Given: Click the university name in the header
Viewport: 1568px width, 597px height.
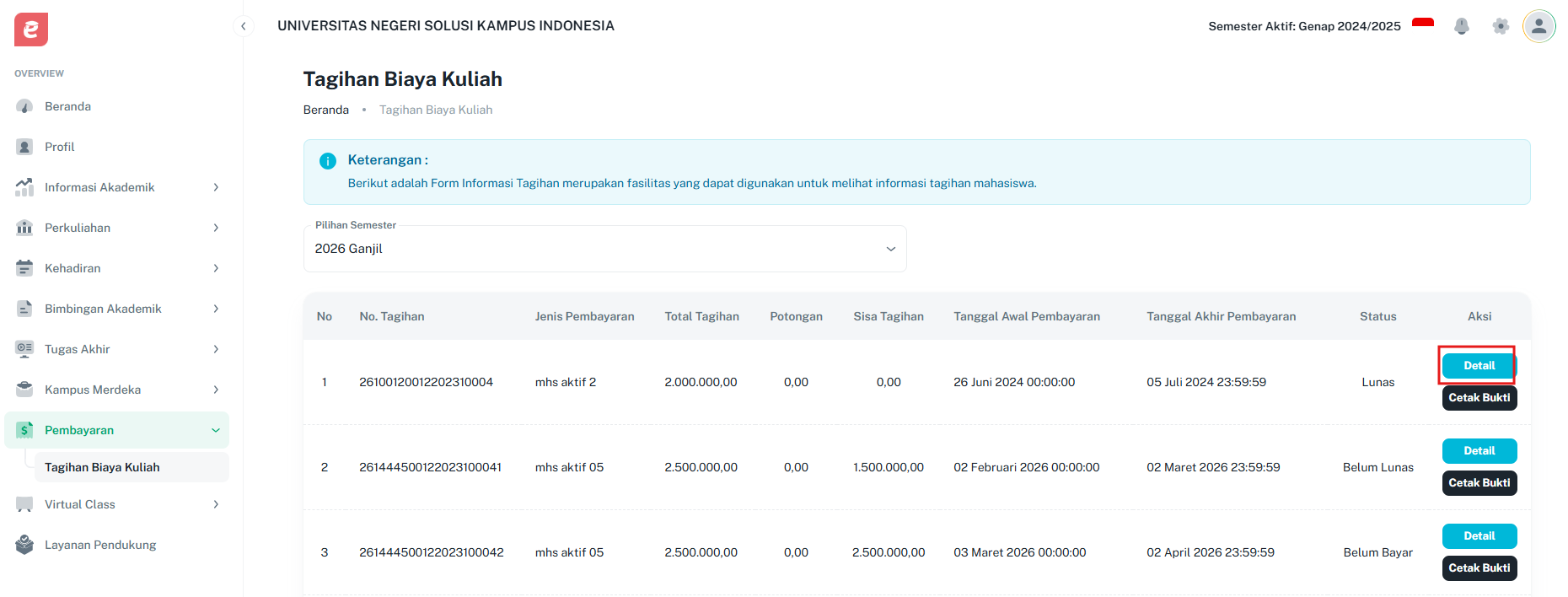Looking at the screenshot, I should pyautogui.click(x=446, y=25).
